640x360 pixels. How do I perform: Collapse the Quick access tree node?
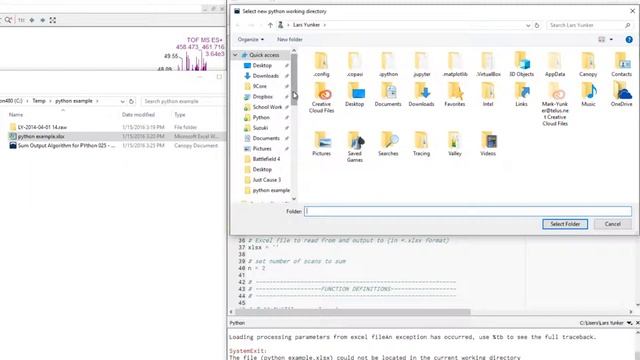coord(235,55)
